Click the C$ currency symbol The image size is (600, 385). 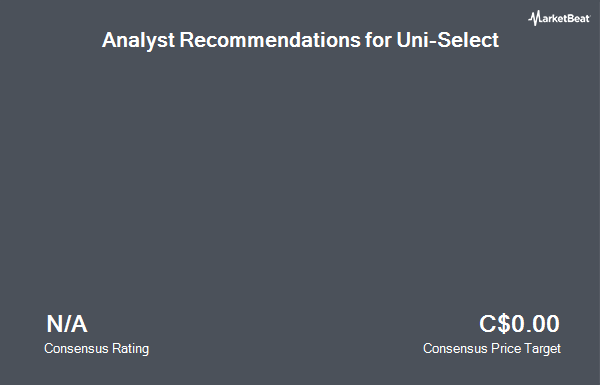495,324
